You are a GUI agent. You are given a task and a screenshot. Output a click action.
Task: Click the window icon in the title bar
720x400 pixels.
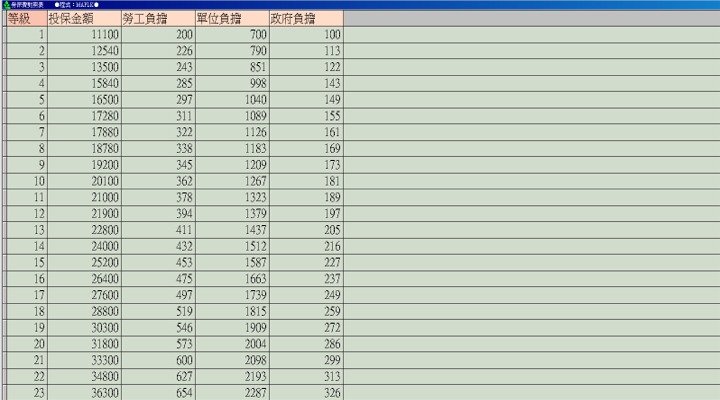pyautogui.click(x=4, y=4)
